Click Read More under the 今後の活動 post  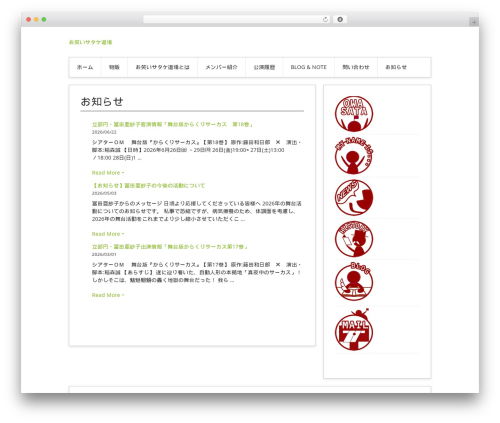point(108,234)
